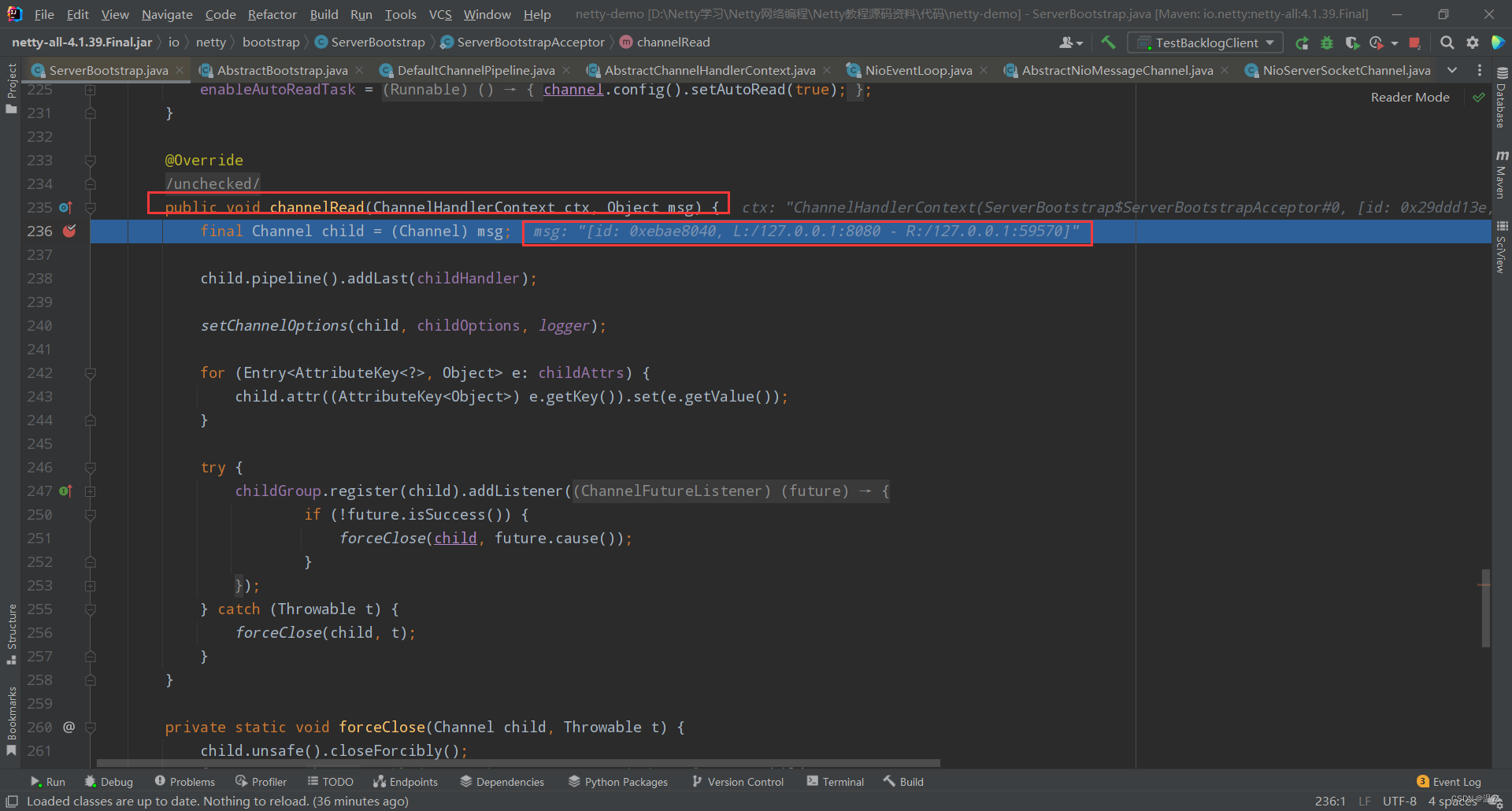Screen dimensions: 1512x811
Task: Open the VCS menu
Action: (440, 14)
